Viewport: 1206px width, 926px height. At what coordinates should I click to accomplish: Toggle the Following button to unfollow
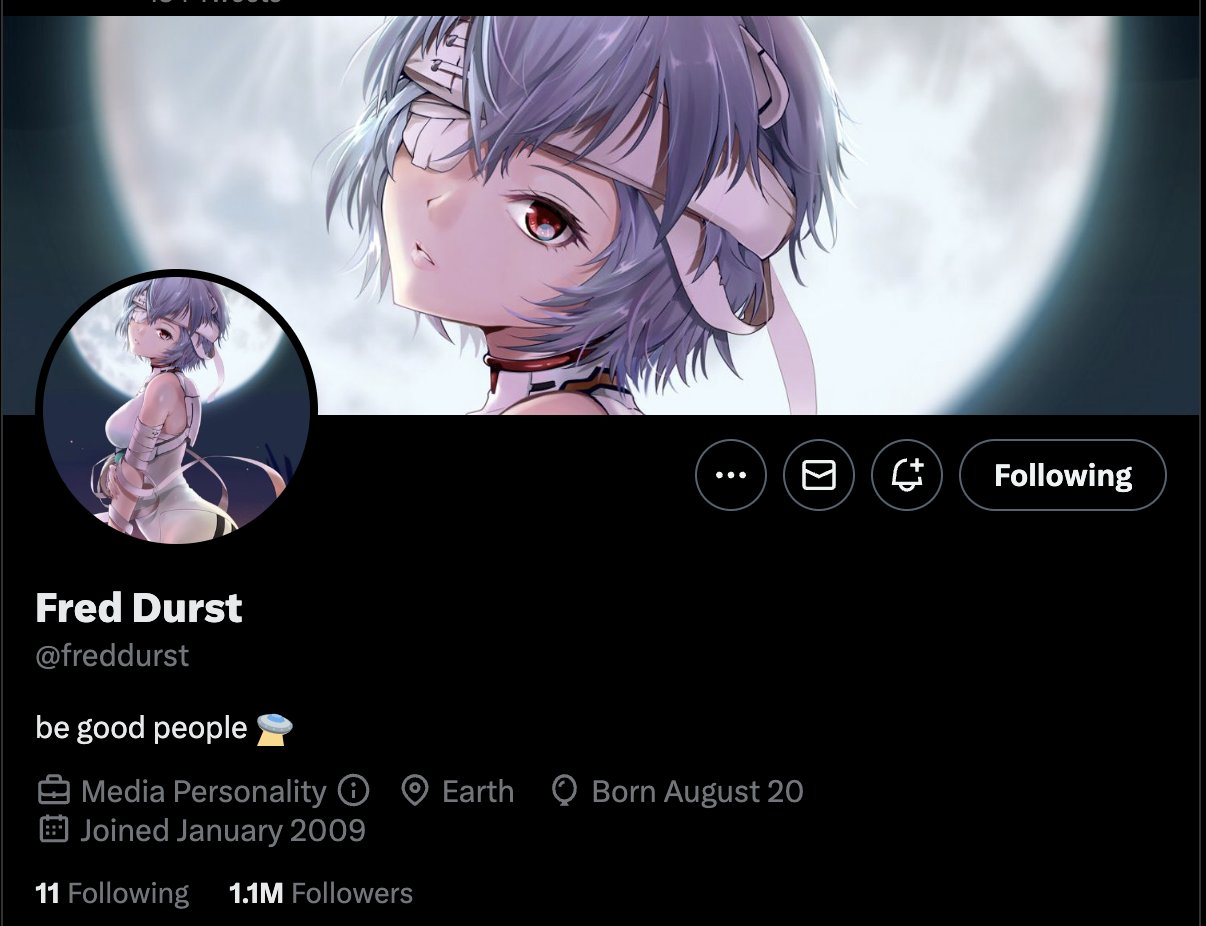(x=1062, y=475)
